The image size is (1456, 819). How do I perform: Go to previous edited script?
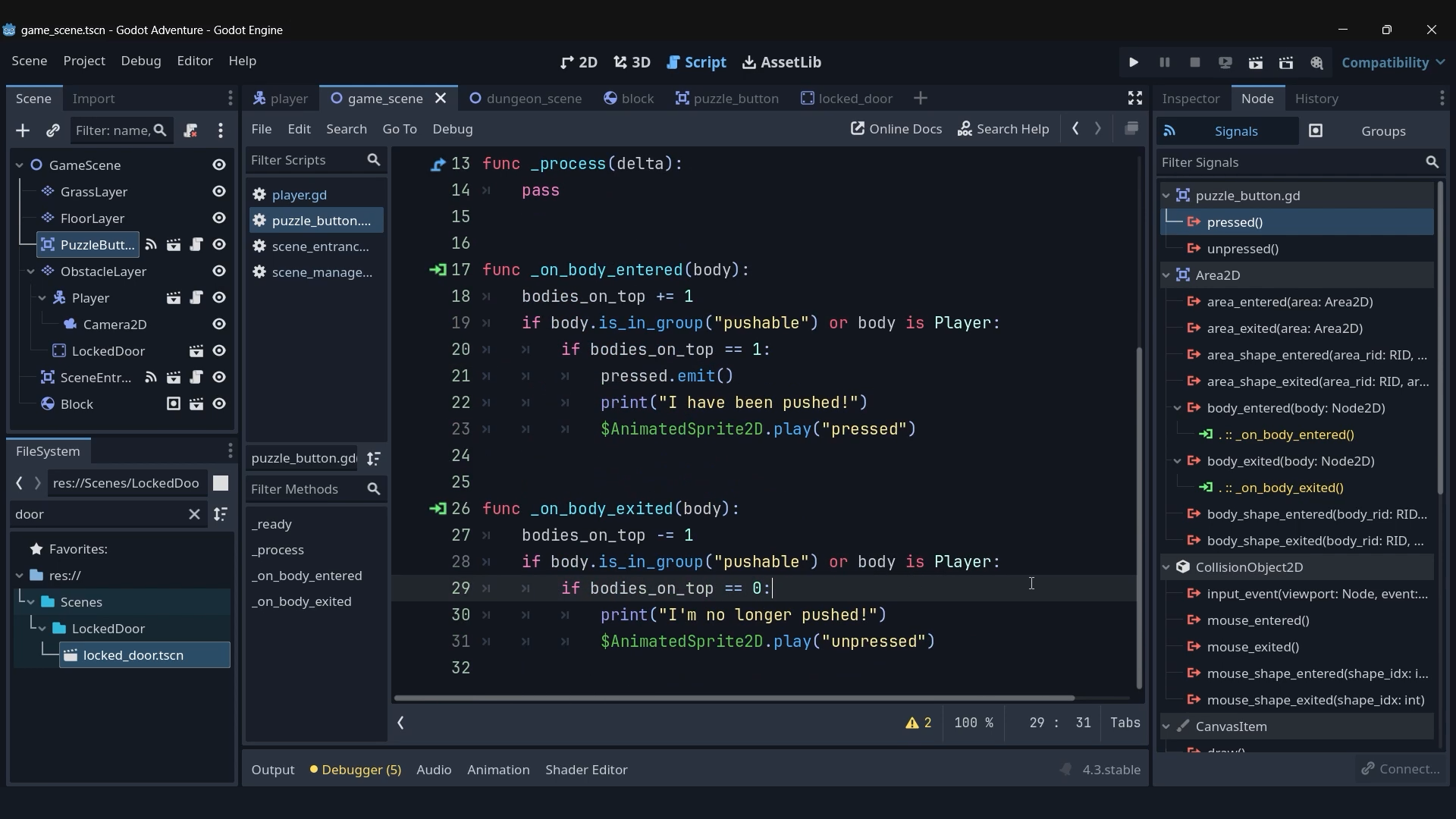(1075, 129)
